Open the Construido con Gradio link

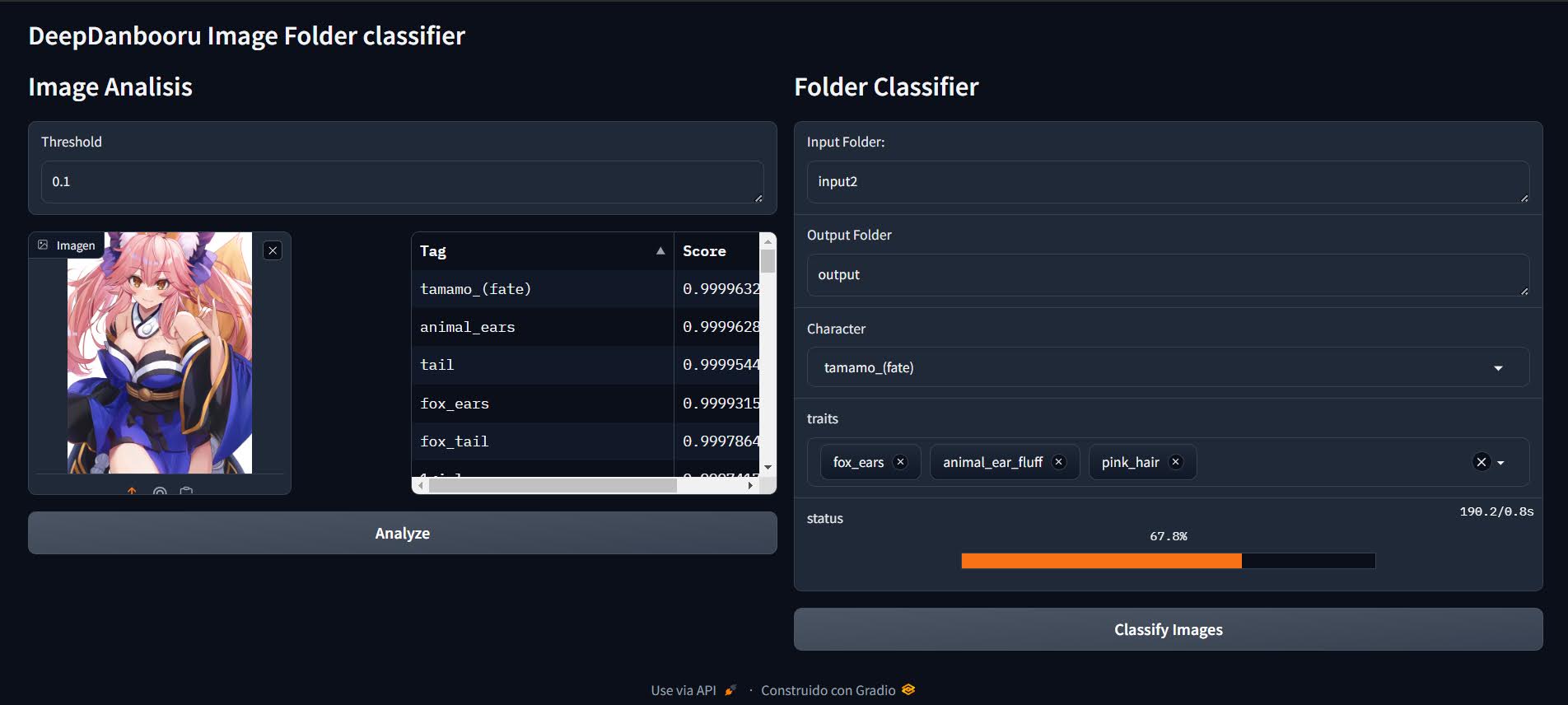coord(838,690)
